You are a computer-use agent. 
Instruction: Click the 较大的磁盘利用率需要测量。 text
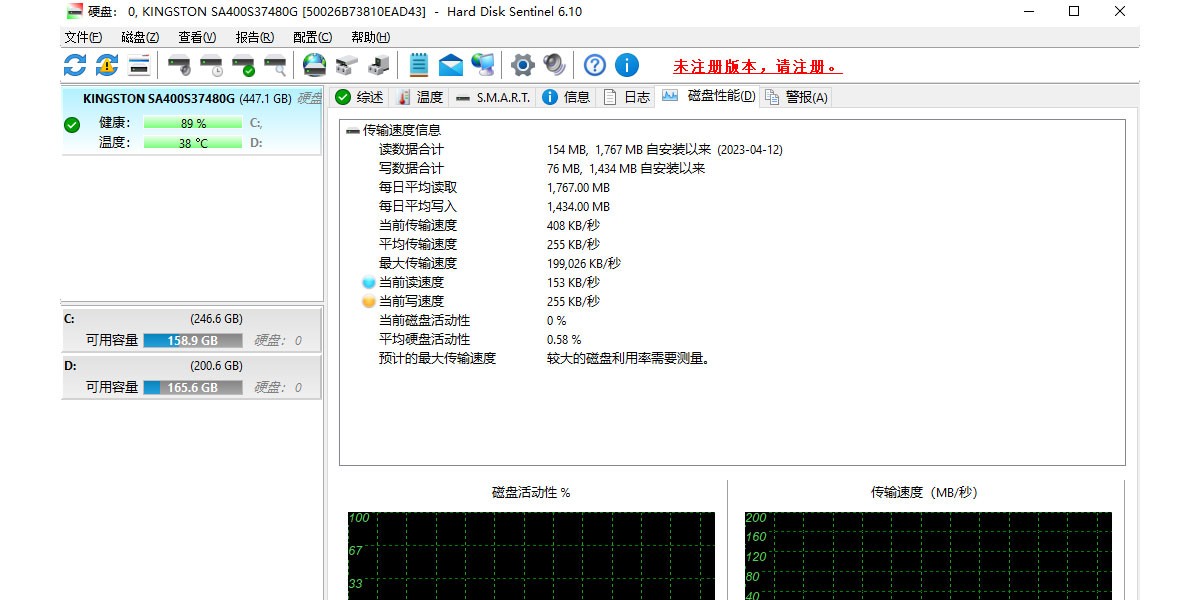coord(629,358)
